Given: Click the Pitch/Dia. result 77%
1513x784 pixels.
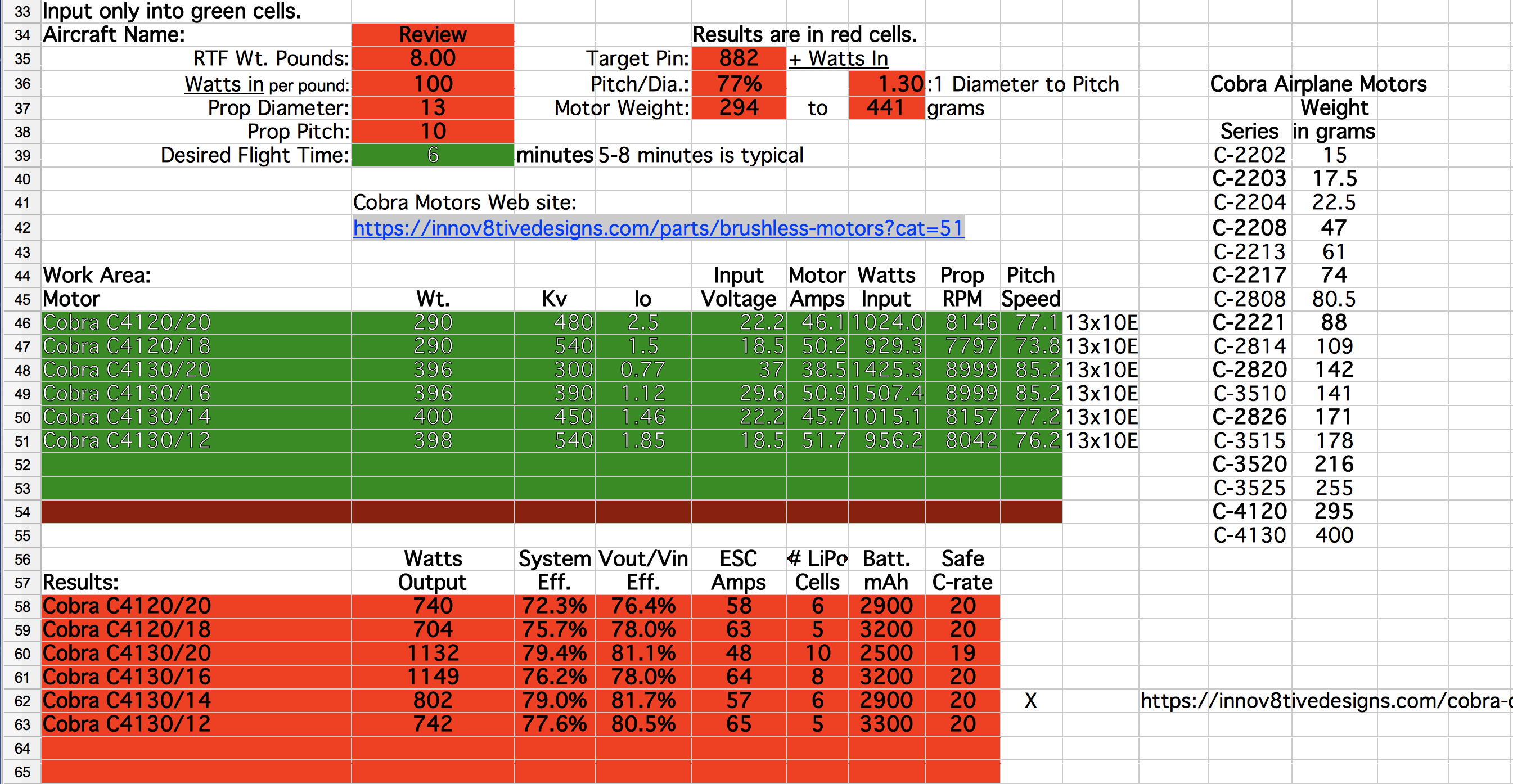Looking at the screenshot, I should (x=739, y=83).
